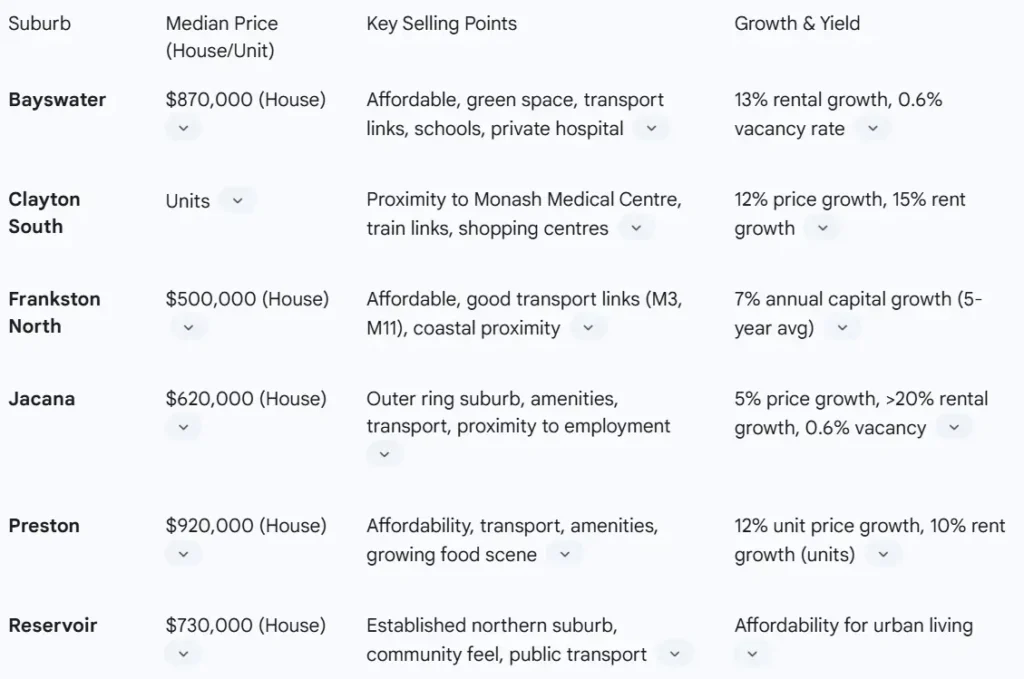This screenshot has height=679, width=1024.
Task: Expand chevron under Reservoir $730,000 price
Action: point(183,654)
